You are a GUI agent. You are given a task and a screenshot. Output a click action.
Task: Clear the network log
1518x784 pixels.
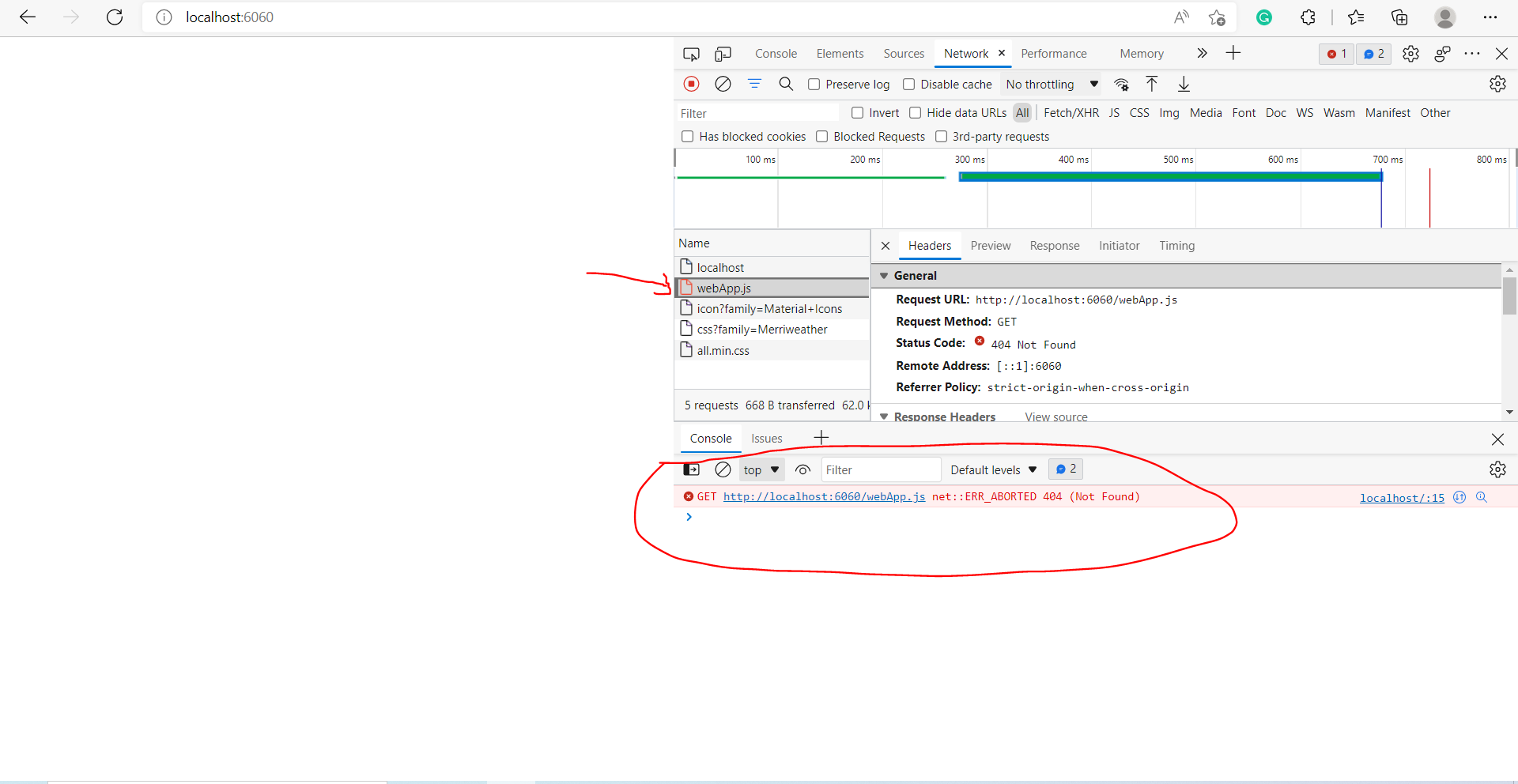tap(723, 84)
